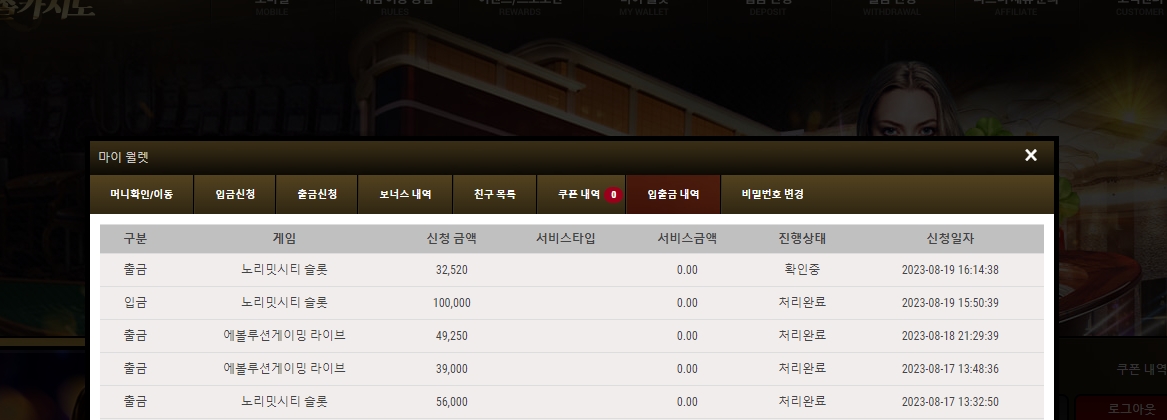The width and height of the screenshot is (1167, 420).
Task: Open the AFFILIATE navigation link
Action: (x=1015, y=7)
